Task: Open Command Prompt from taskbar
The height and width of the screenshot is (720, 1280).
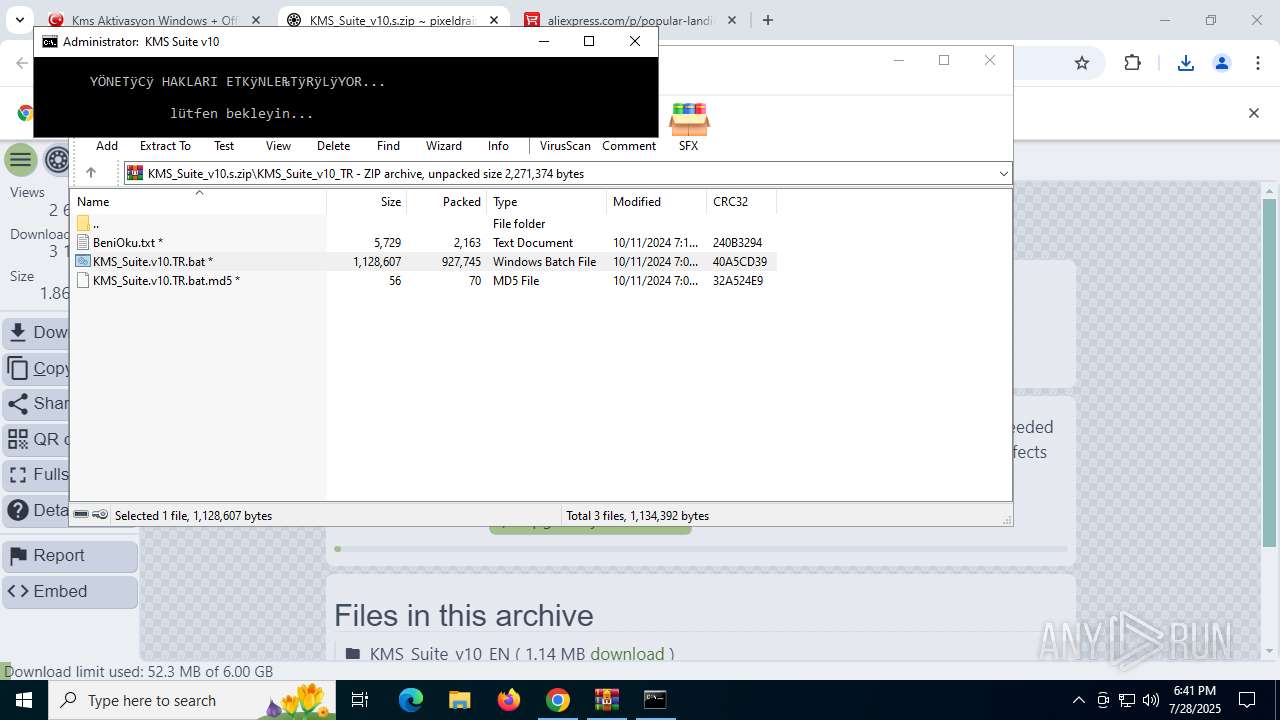Action: (655, 700)
